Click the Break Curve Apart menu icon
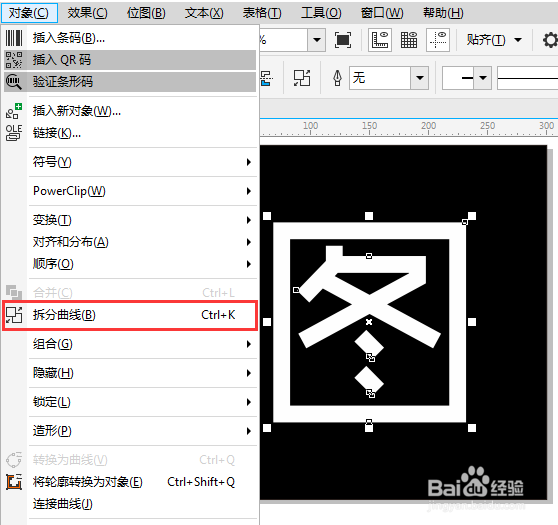558x525 pixels. pos(14,315)
